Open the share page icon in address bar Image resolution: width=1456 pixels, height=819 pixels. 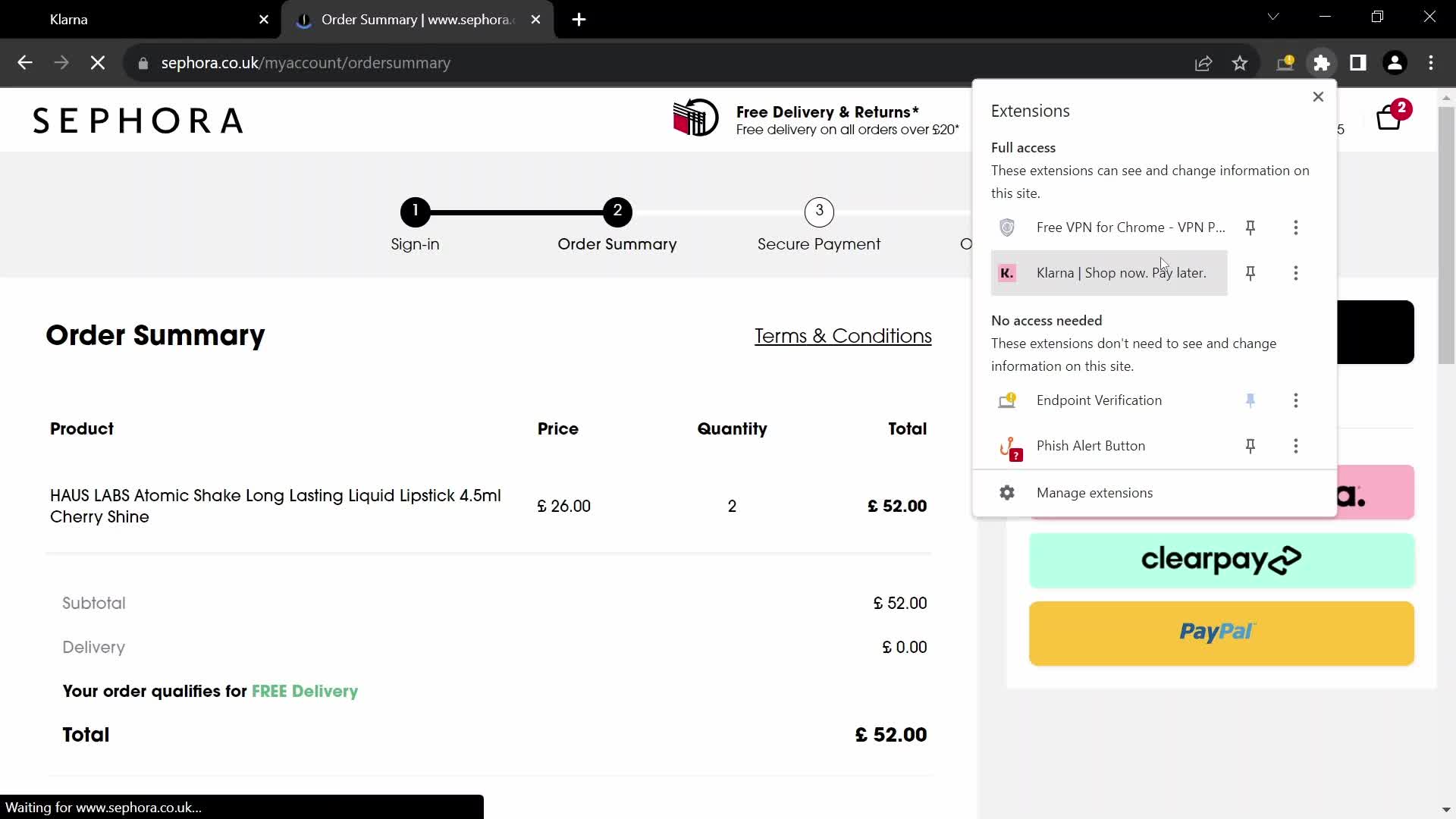[1203, 63]
